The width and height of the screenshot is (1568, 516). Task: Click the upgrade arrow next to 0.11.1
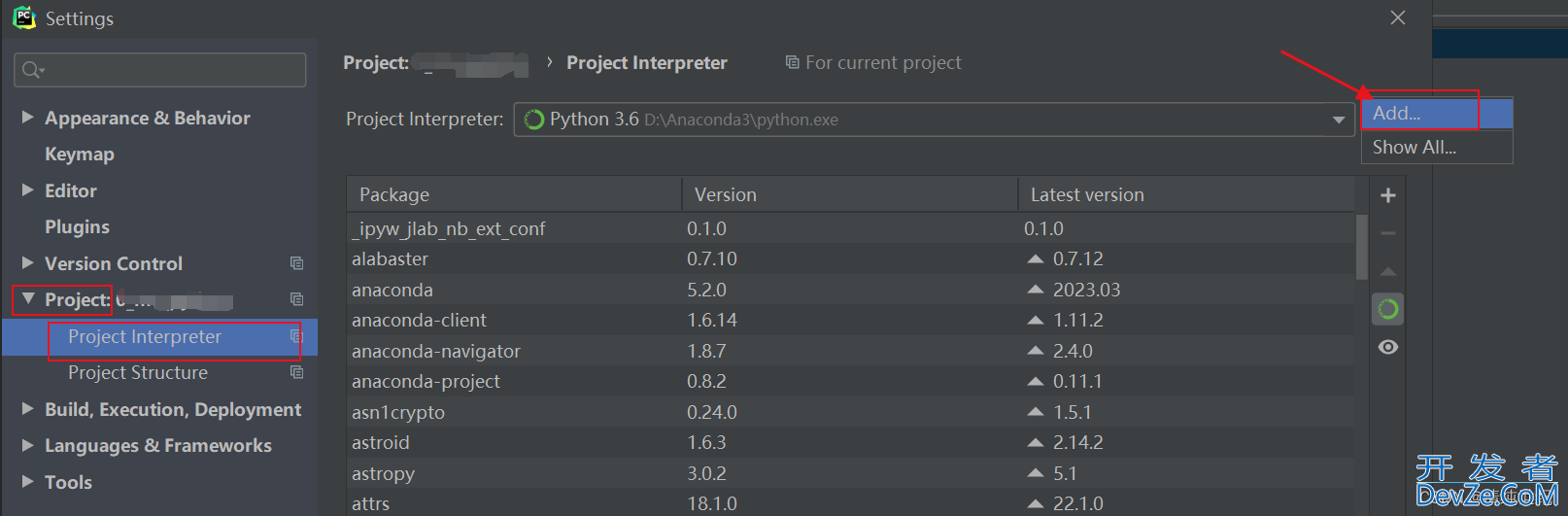(1036, 381)
